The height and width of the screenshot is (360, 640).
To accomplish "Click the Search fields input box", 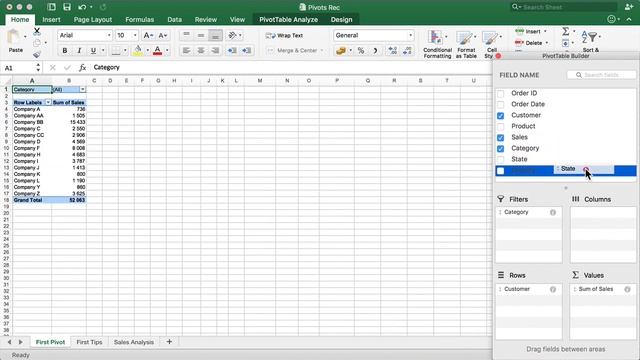I will click(x=601, y=75).
